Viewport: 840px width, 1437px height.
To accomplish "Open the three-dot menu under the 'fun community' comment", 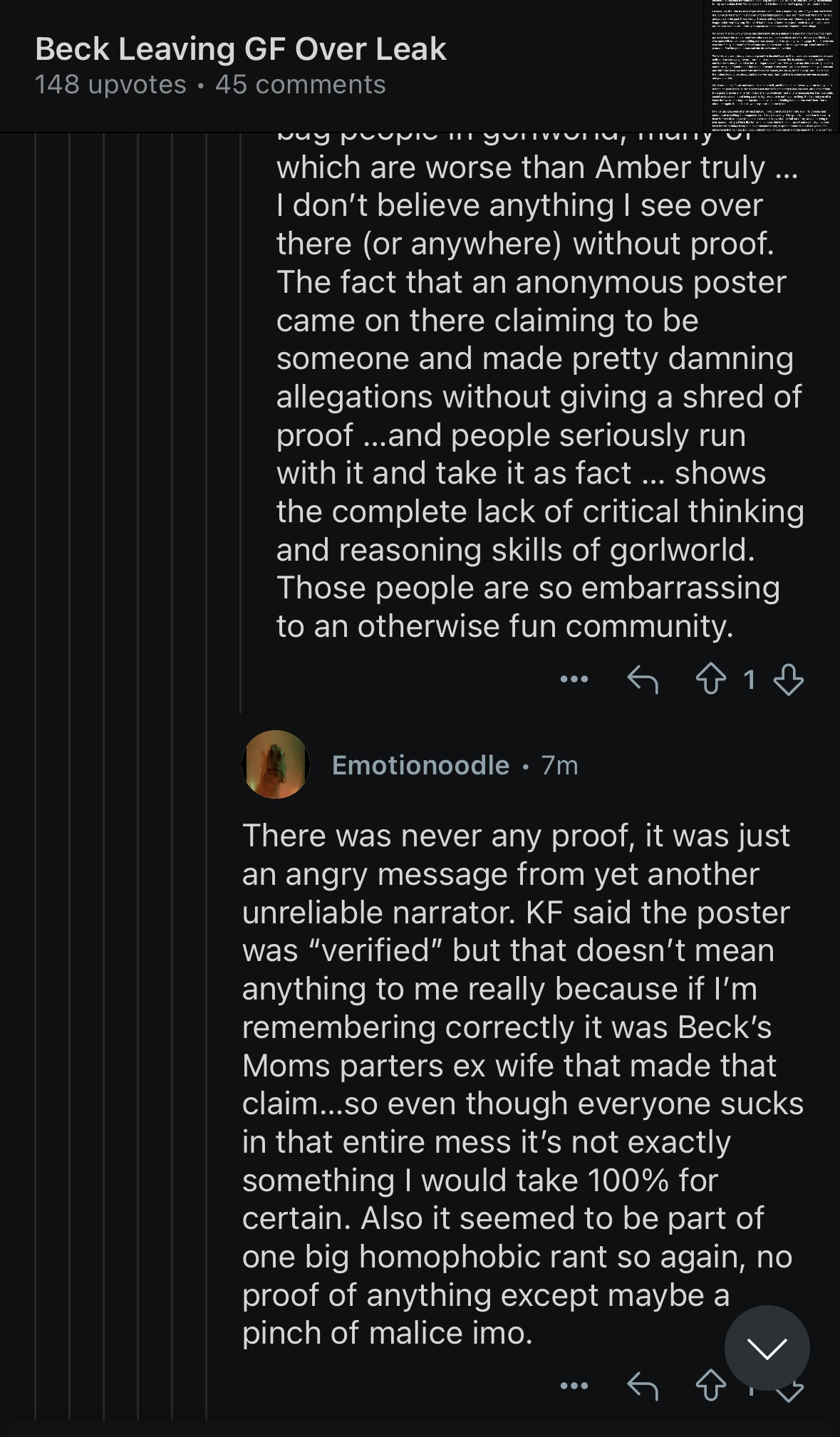I will tap(574, 679).
